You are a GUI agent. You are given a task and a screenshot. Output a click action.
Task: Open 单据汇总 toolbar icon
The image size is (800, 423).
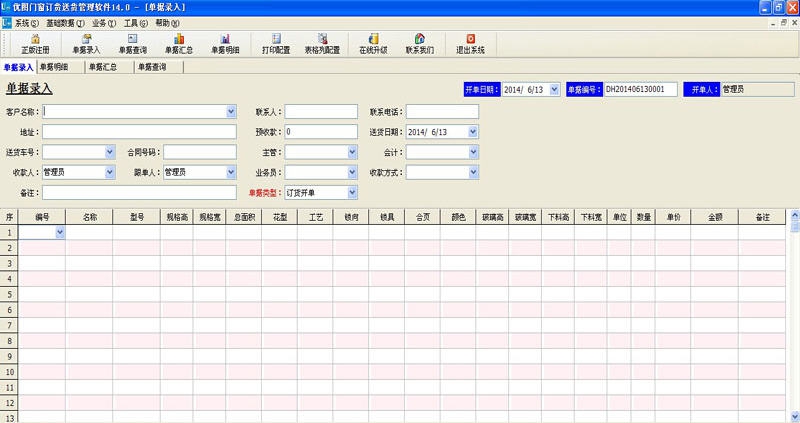[179, 43]
